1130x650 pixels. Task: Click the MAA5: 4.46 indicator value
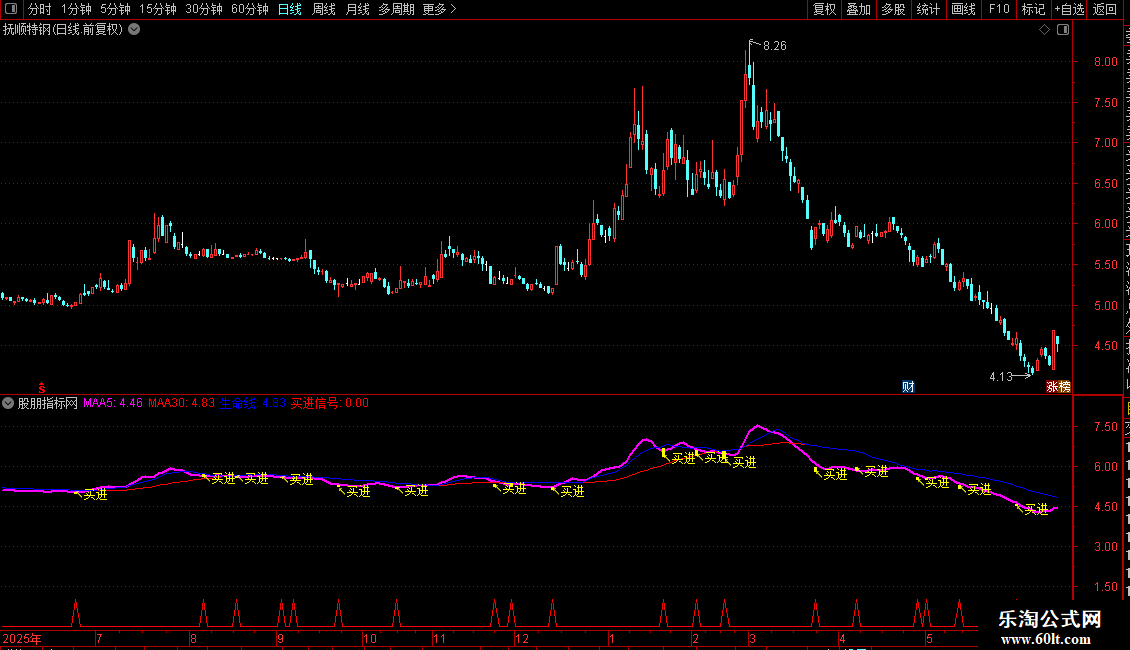coord(113,403)
